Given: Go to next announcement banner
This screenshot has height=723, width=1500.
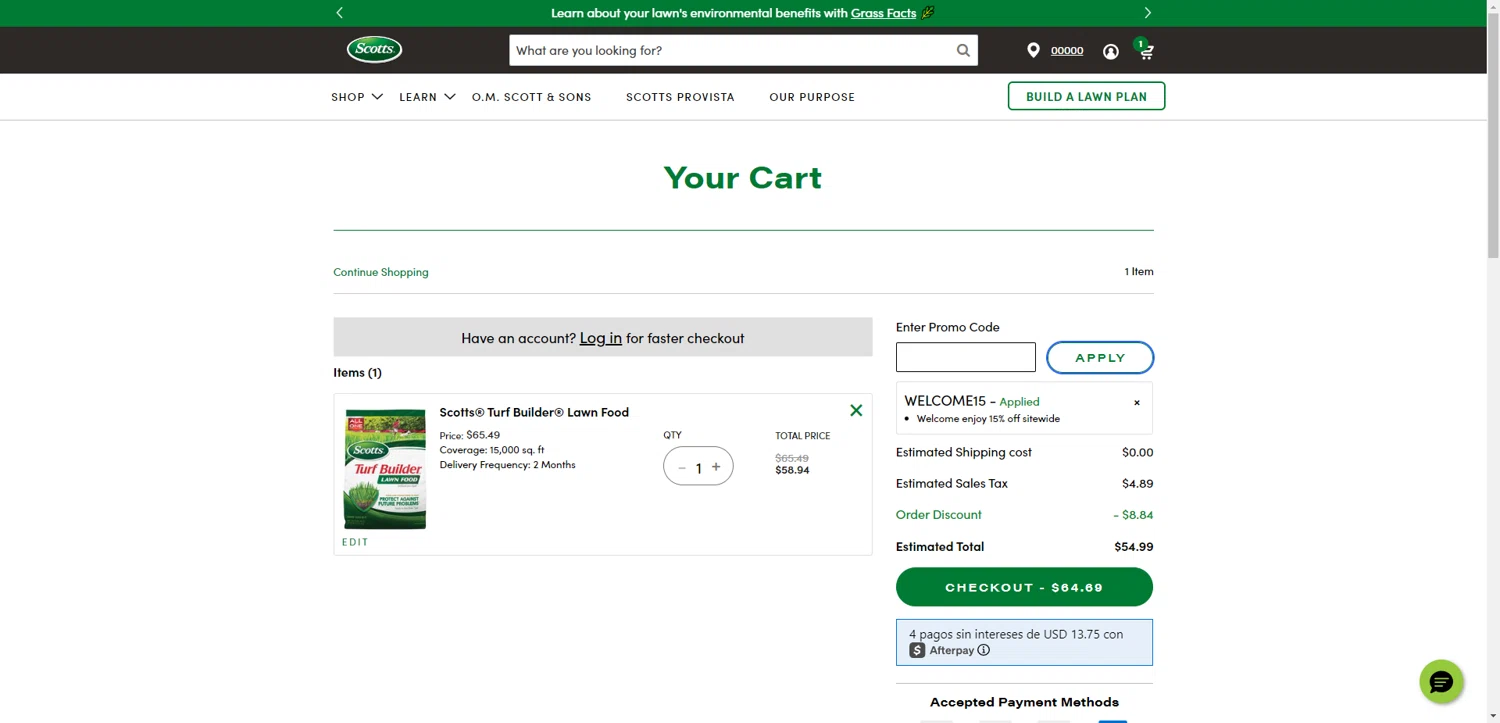Looking at the screenshot, I should (1147, 13).
